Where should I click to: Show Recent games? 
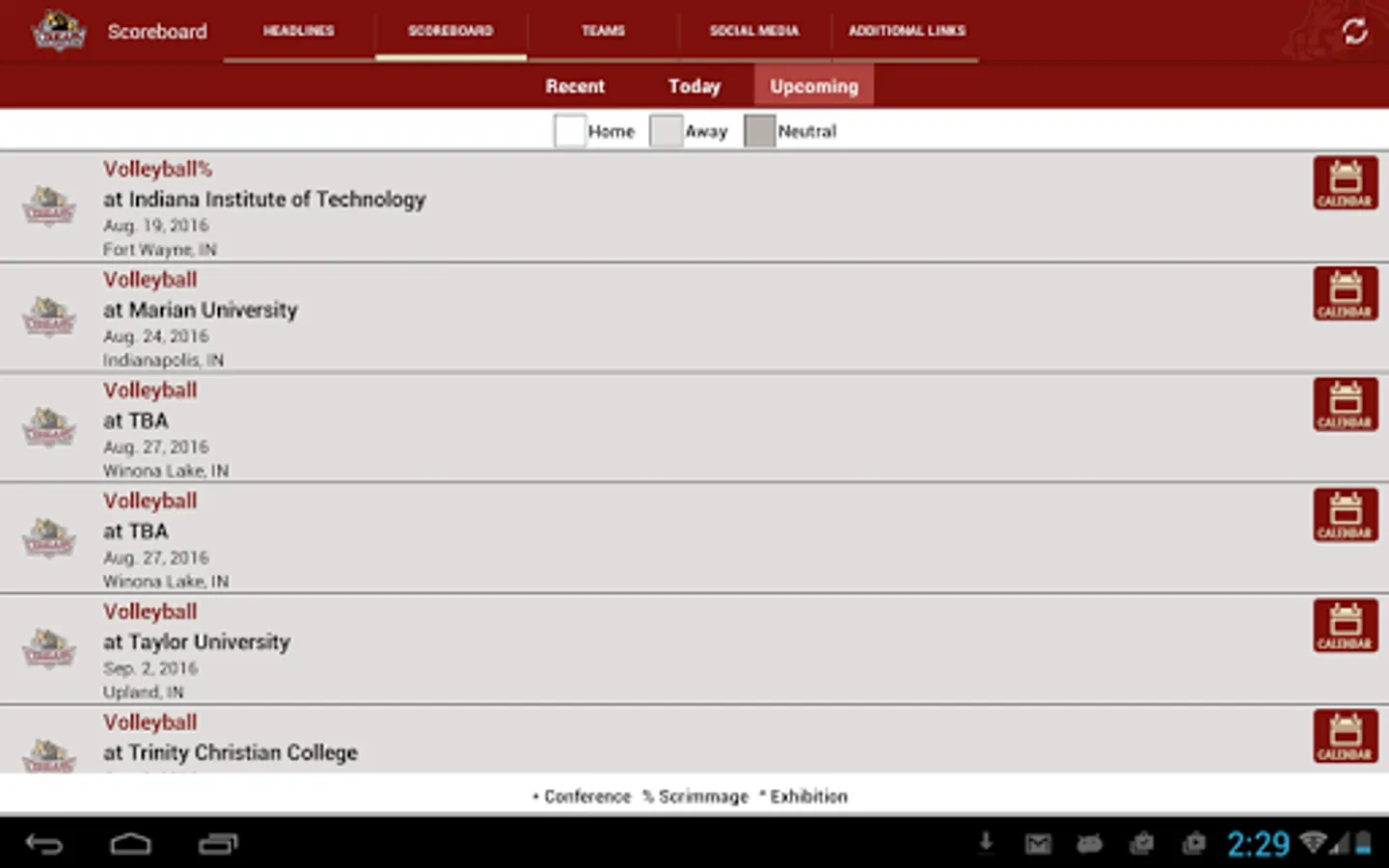[x=575, y=86]
